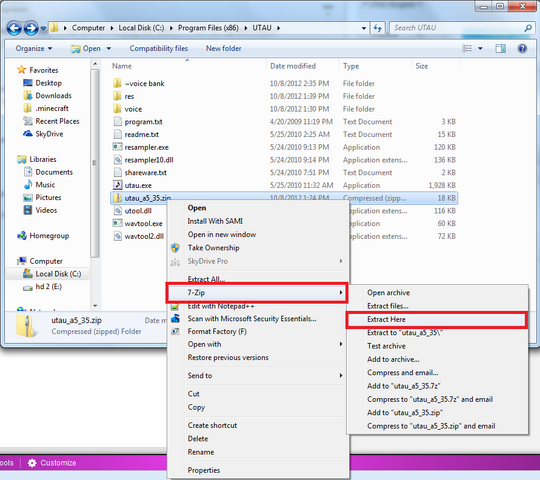Select Test archive option
Image resolution: width=540 pixels, height=480 pixels.
click(x=386, y=346)
